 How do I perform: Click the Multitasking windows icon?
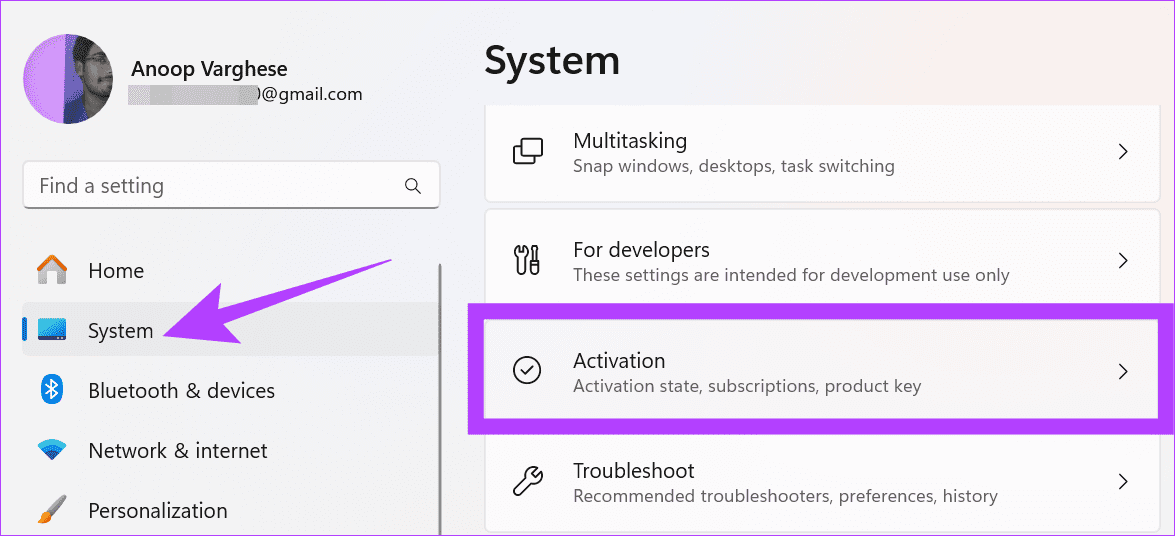click(x=527, y=151)
